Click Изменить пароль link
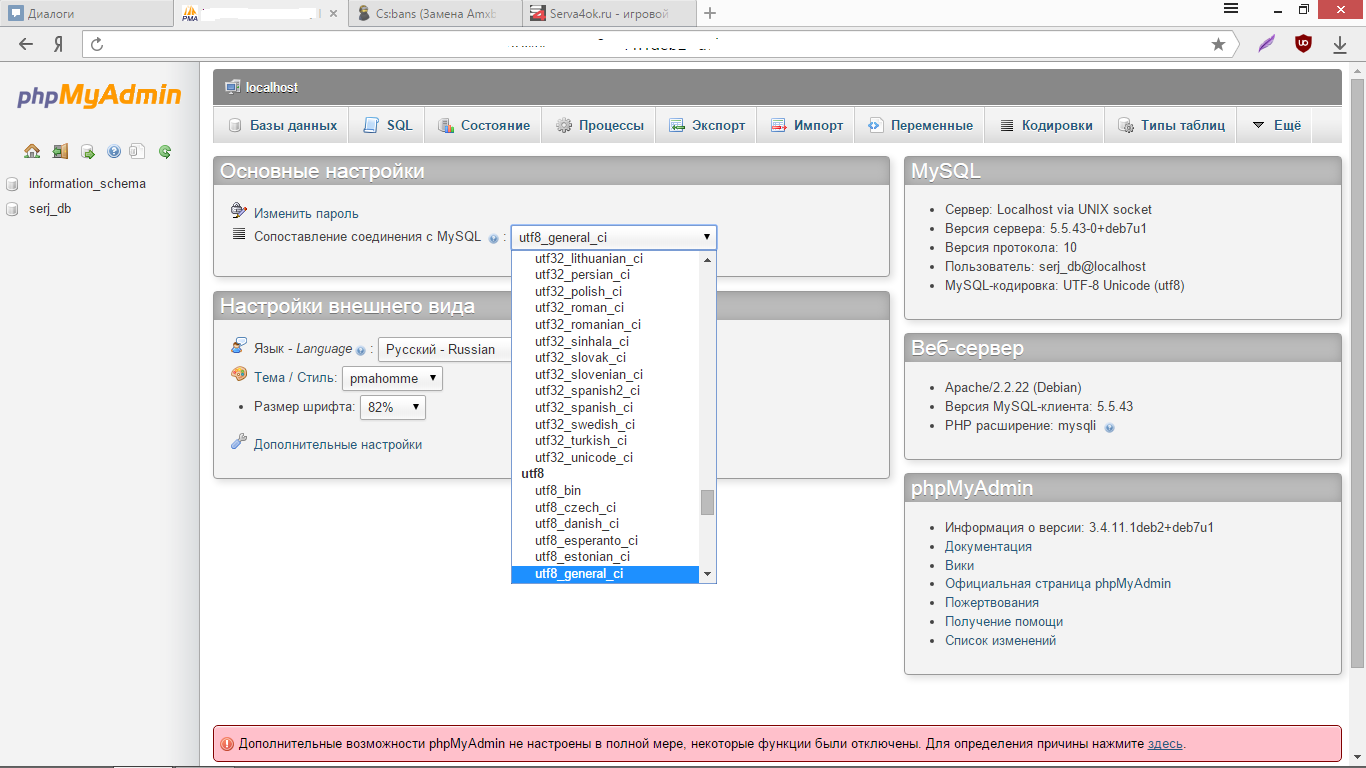 tap(306, 214)
